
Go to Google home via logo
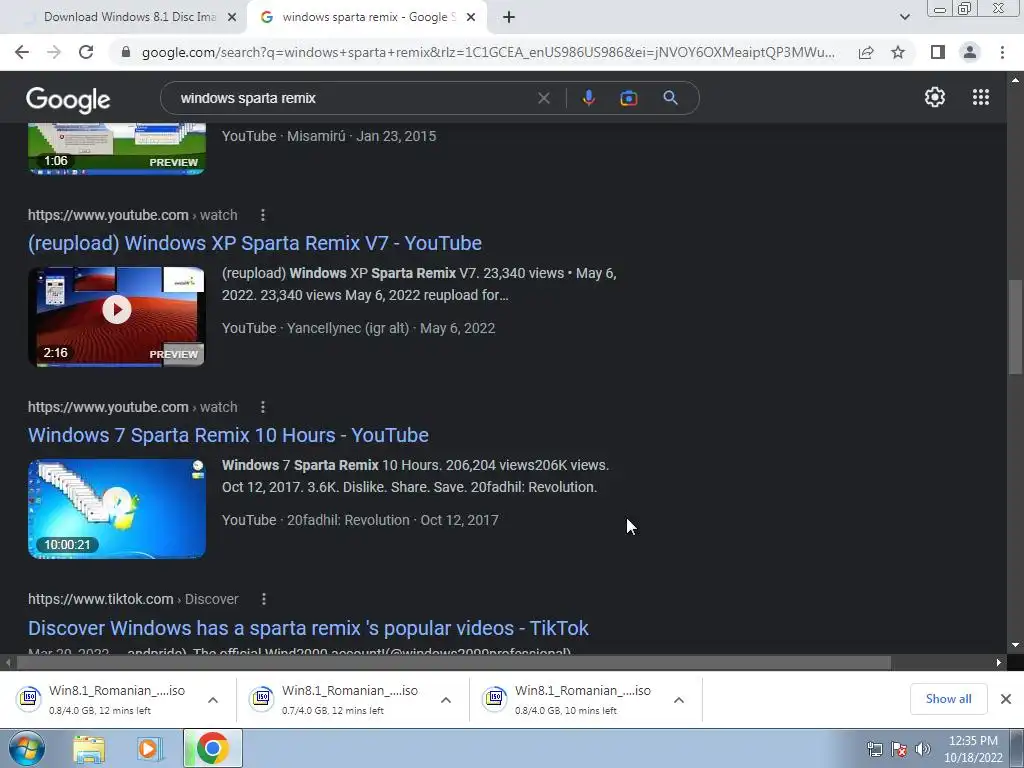point(68,99)
